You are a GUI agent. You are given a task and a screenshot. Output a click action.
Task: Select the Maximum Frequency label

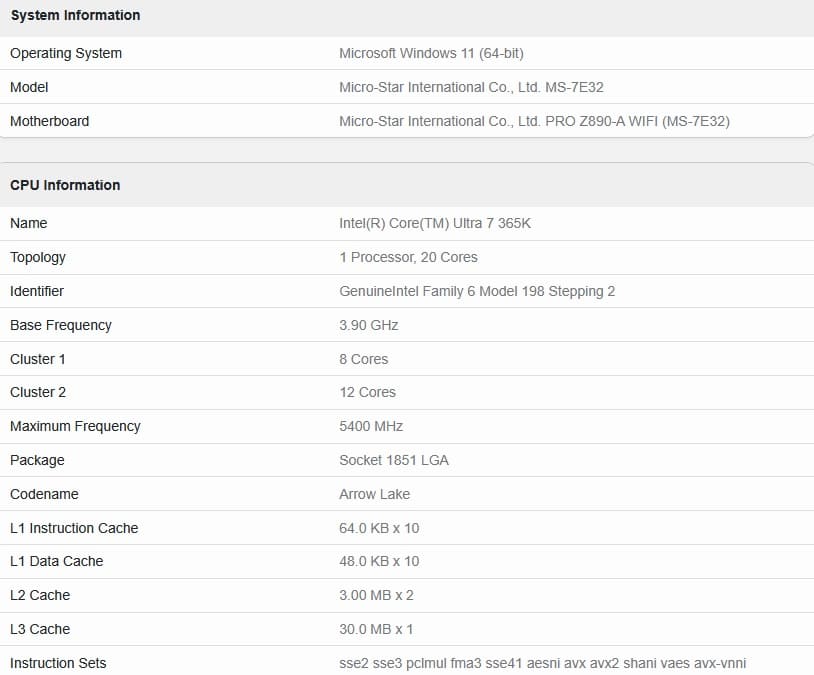click(75, 427)
